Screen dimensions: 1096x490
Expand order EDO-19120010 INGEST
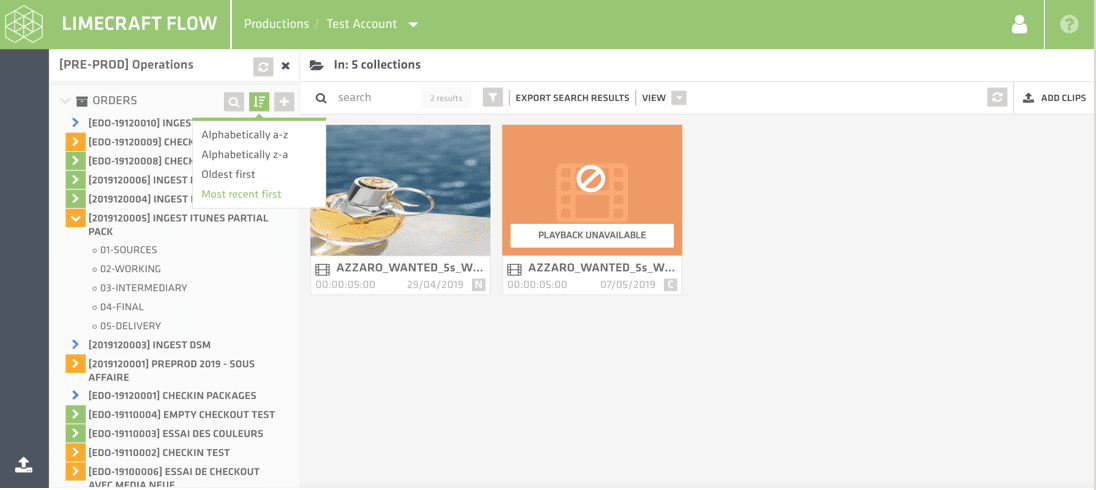pyautogui.click(x=75, y=123)
